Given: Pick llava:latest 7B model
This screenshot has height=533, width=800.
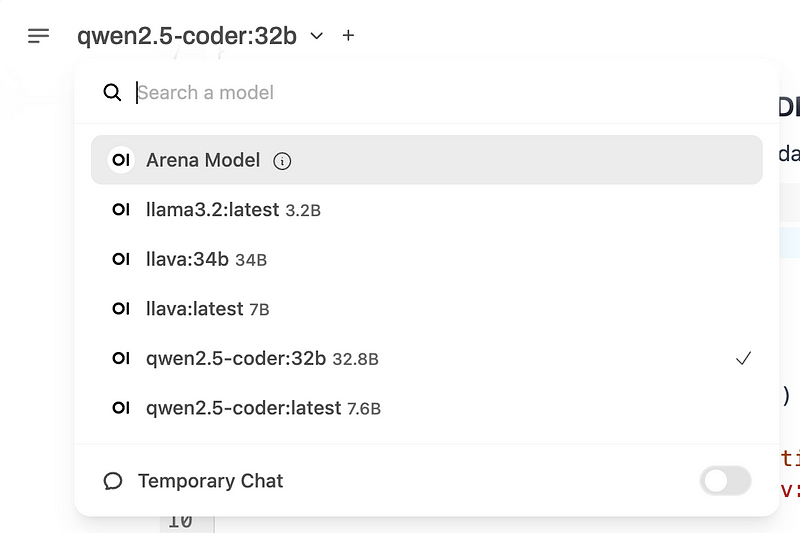Looking at the screenshot, I should pyautogui.click(x=207, y=309).
